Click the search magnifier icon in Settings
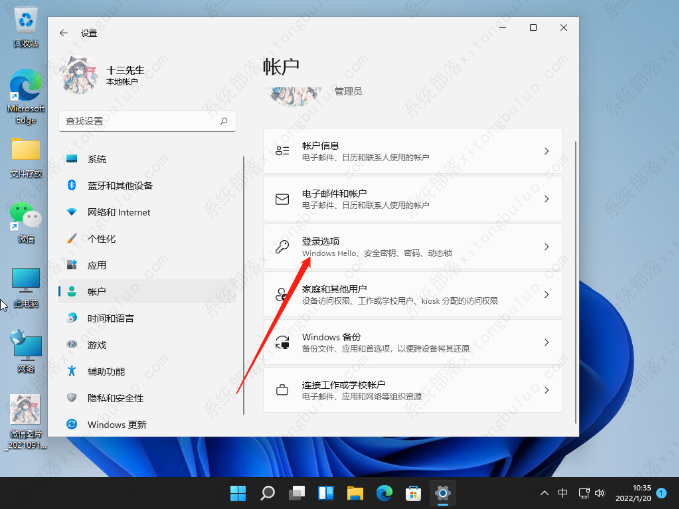This screenshot has width=679, height=509. pos(224,120)
